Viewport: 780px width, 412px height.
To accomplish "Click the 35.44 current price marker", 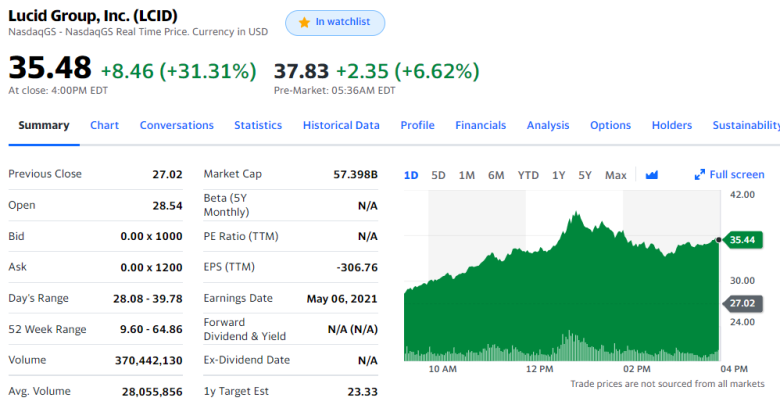I will (742, 240).
